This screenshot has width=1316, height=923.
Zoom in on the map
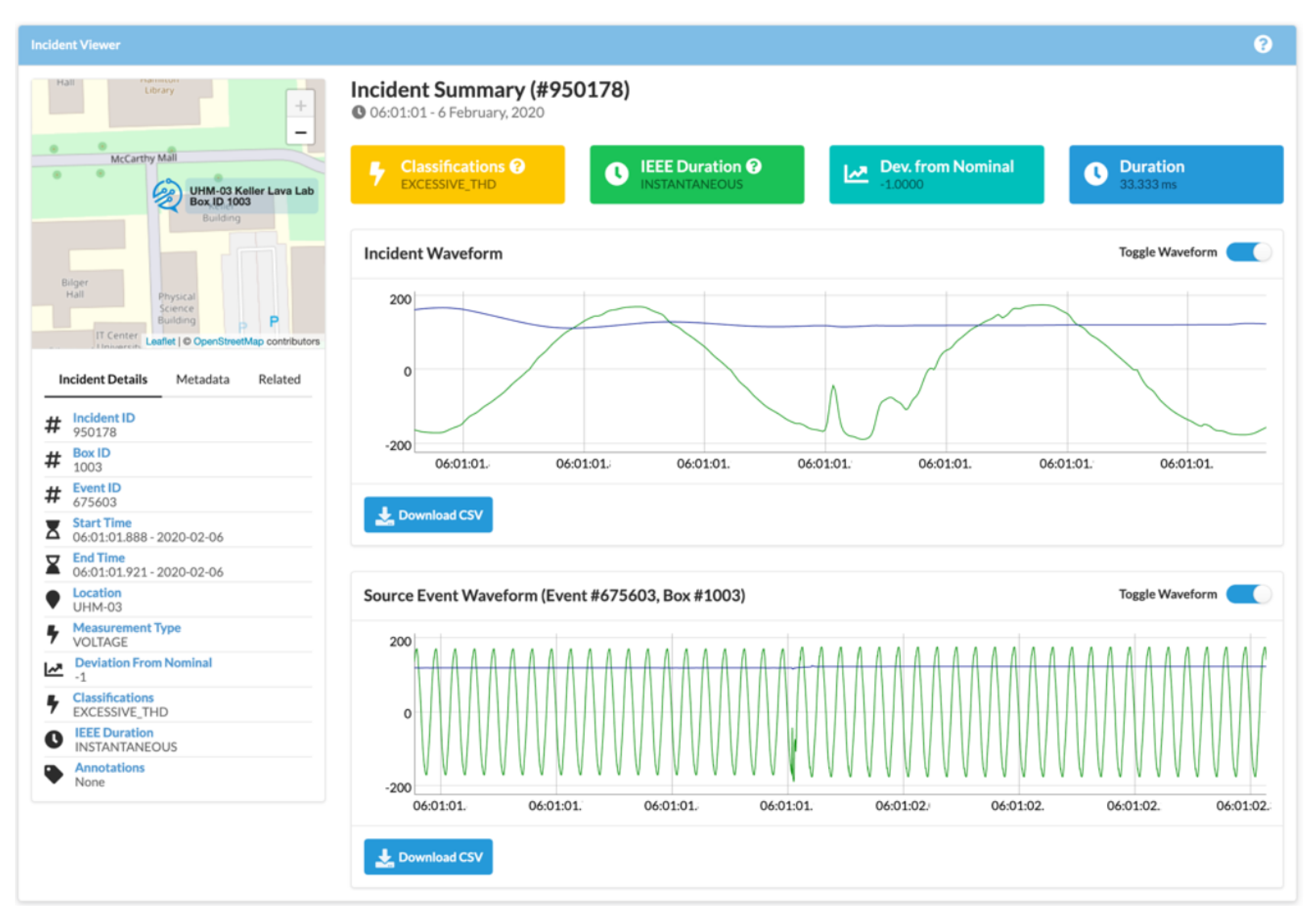tap(300, 106)
